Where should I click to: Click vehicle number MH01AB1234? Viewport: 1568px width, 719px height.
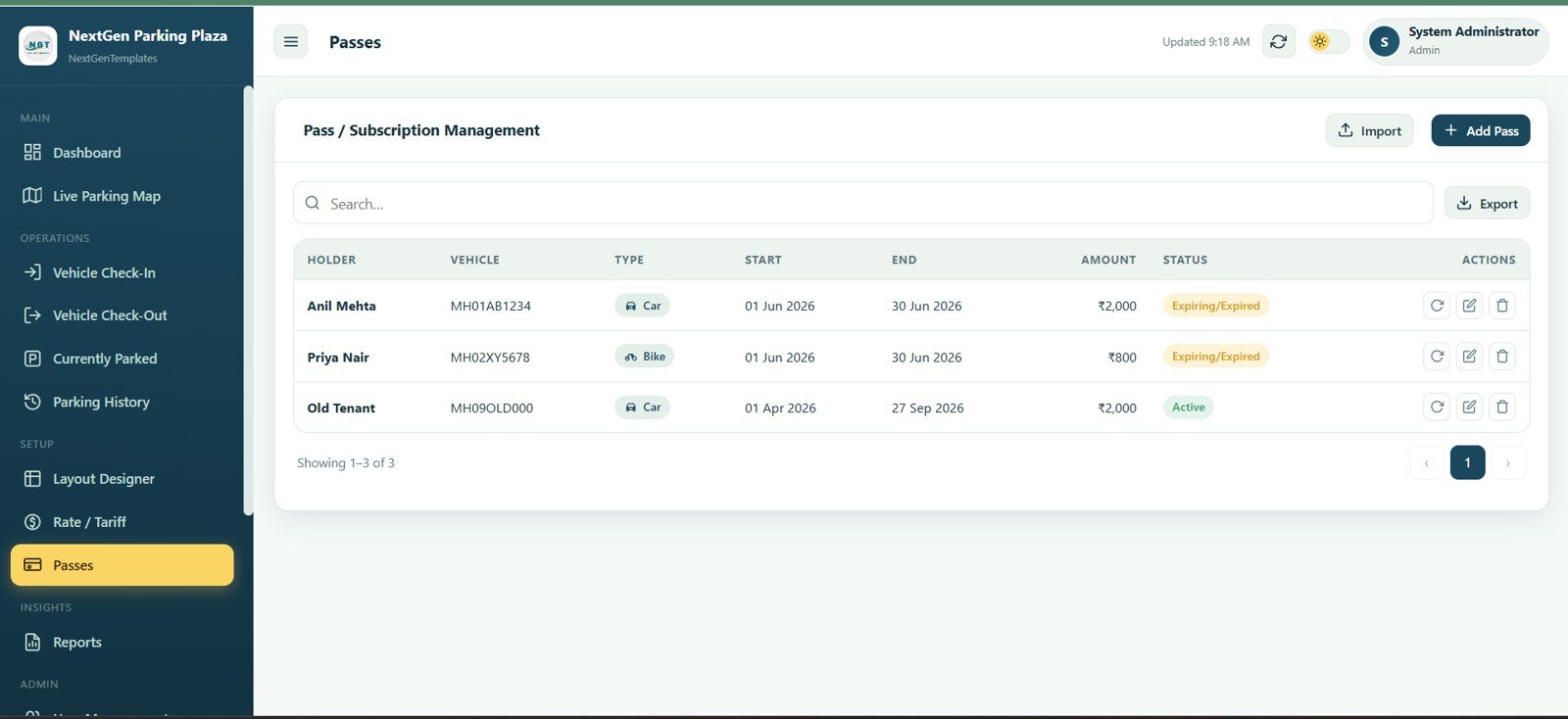(x=490, y=306)
